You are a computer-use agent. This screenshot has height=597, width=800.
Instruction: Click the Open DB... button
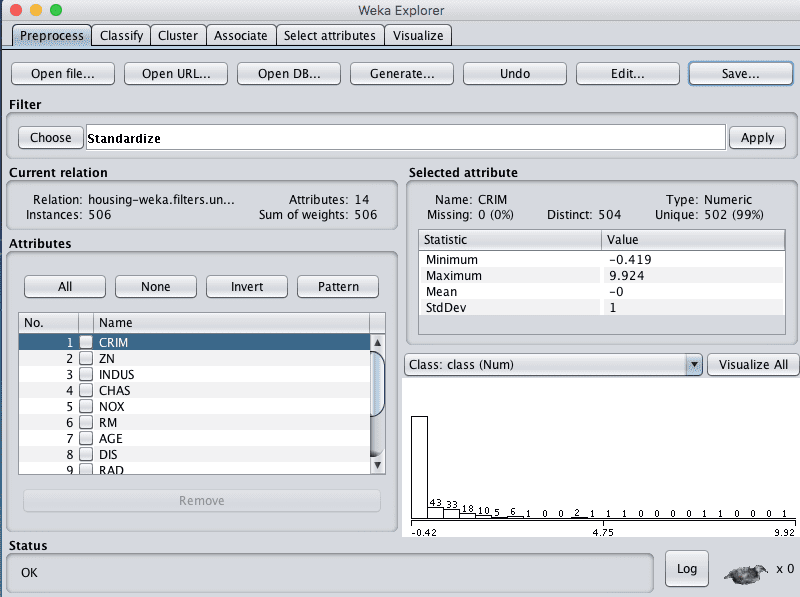tap(289, 73)
